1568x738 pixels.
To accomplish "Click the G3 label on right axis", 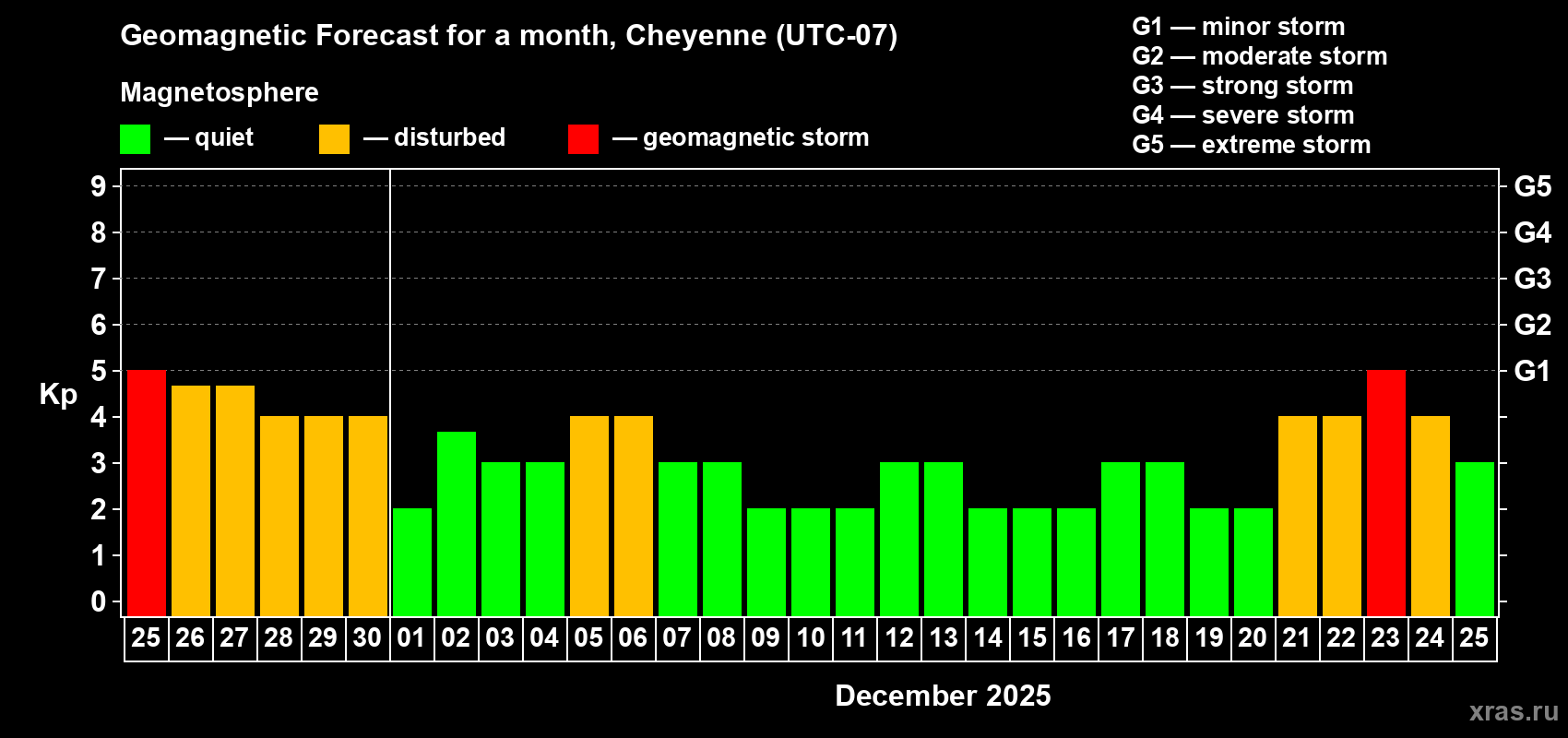I will 1533,279.
